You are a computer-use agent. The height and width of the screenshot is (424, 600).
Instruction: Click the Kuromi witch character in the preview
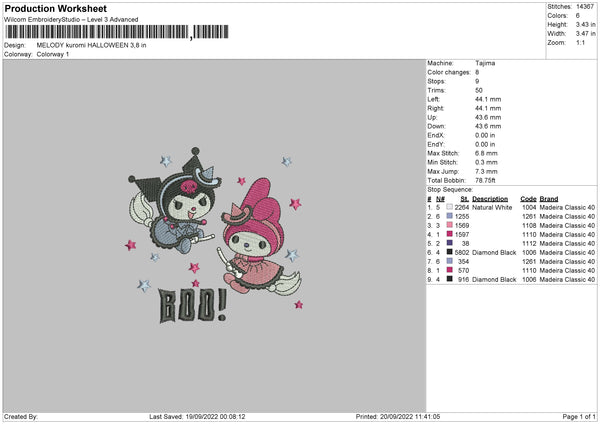click(174, 201)
